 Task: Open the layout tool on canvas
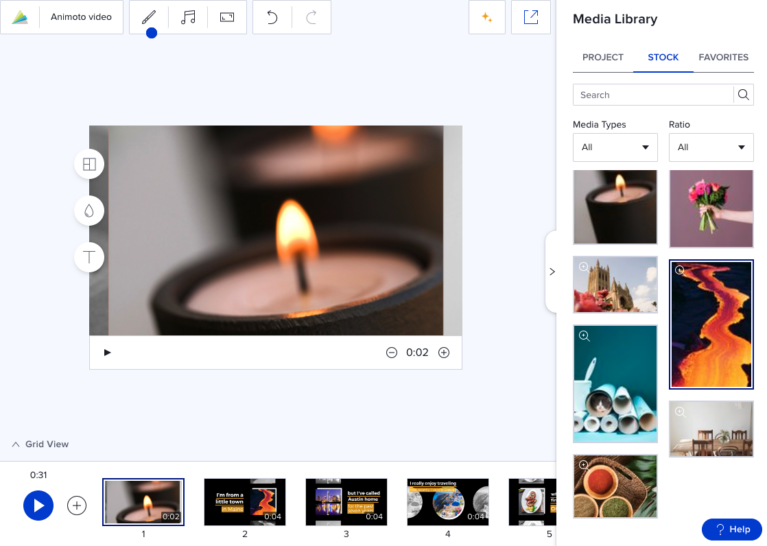tap(89, 164)
